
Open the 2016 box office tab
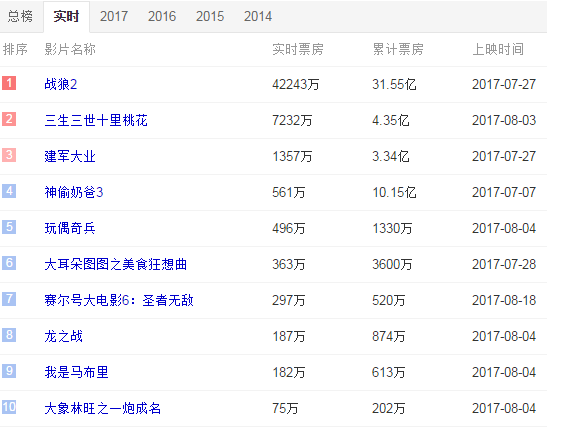point(162,17)
